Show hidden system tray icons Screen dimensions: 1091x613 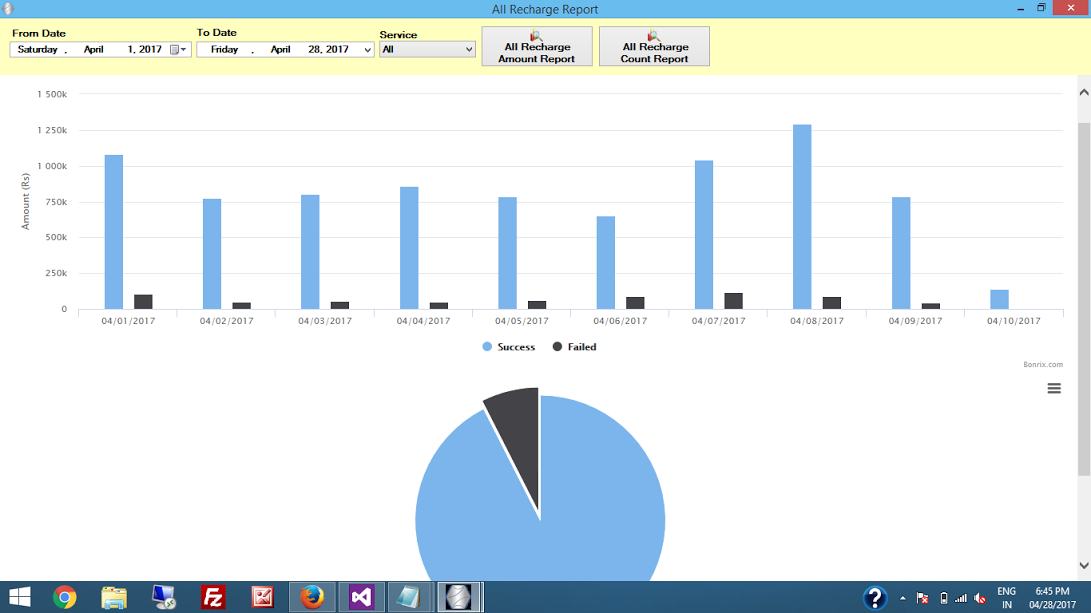[x=903, y=598]
